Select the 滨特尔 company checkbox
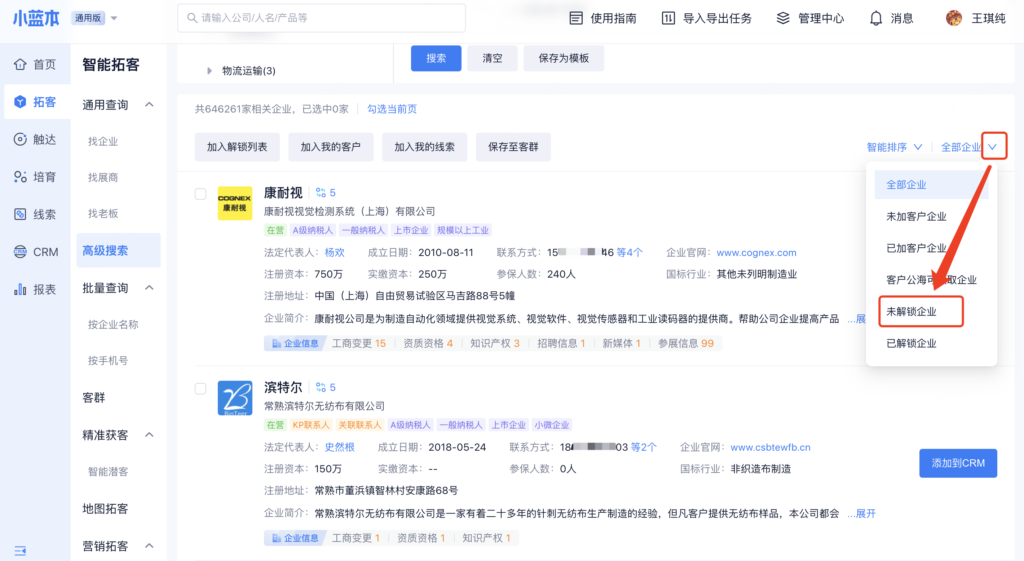1024x561 pixels. pyautogui.click(x=200, y=388)
